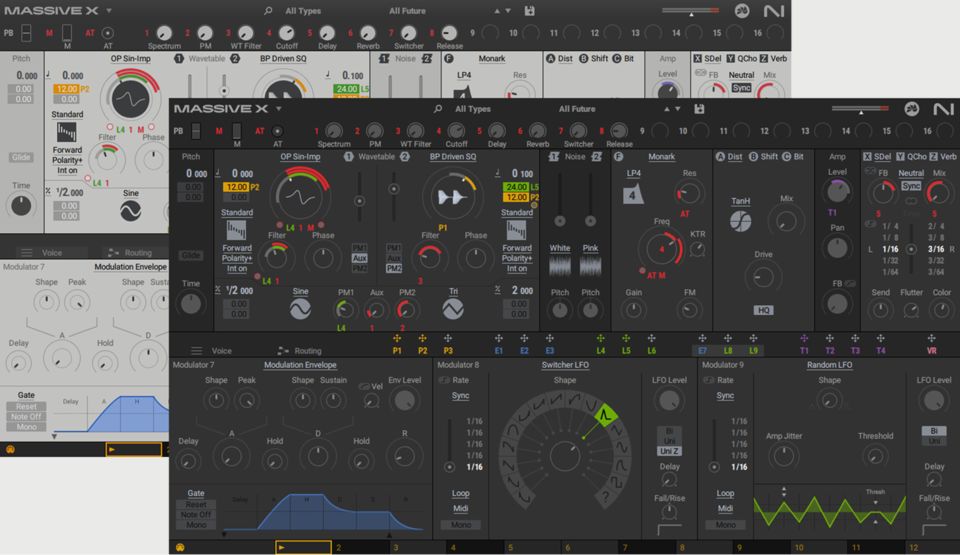Click the P1 modulation drag handle icon
This screenshot has width=960, height=555.
(397, 339)
